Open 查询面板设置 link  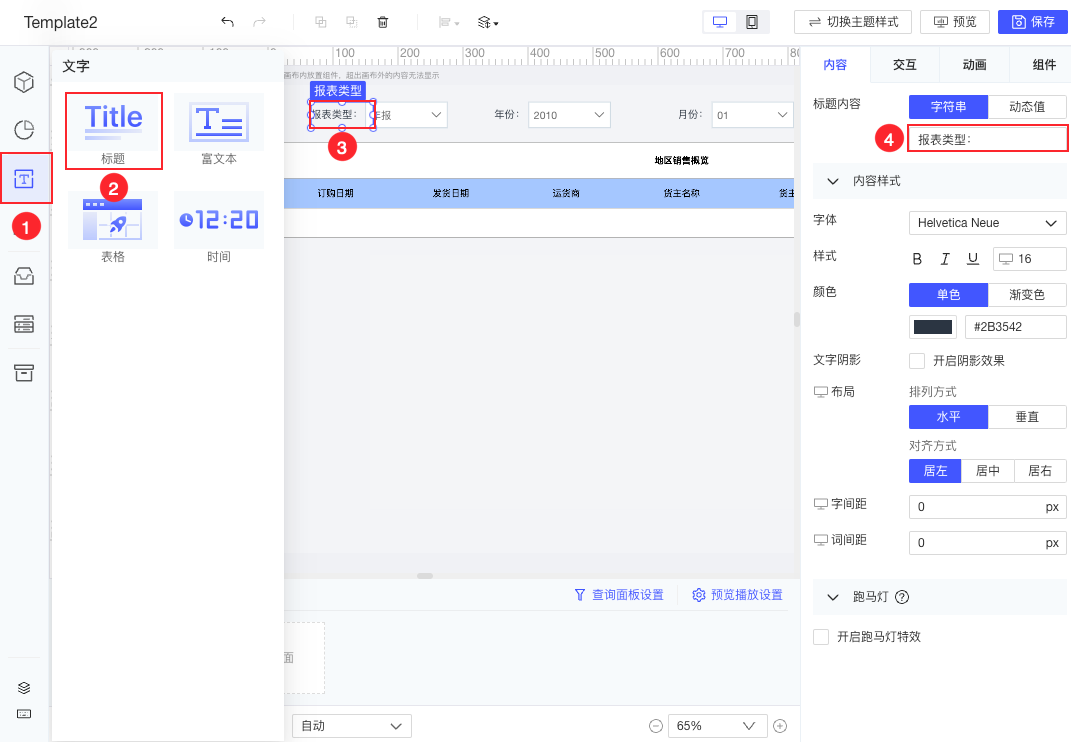point(619,595)
